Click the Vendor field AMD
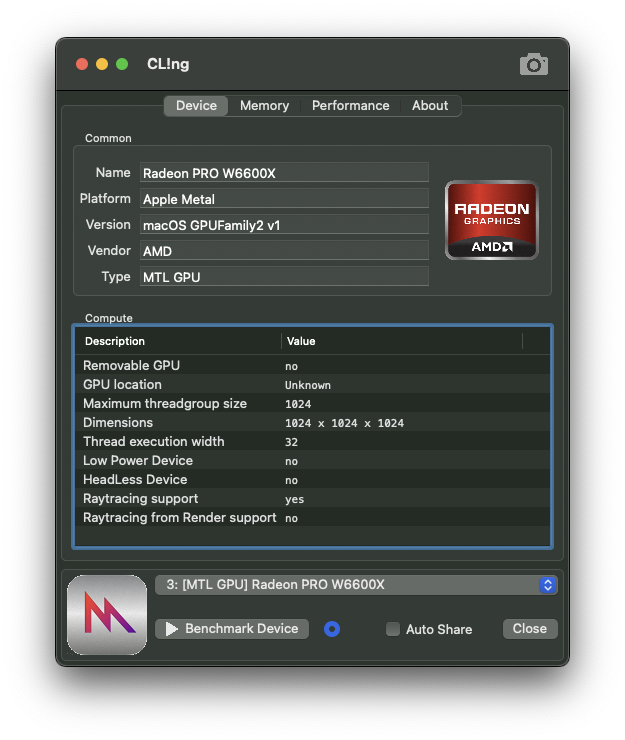Viewport: 625px width, 740px height. (x=284, y=251)
